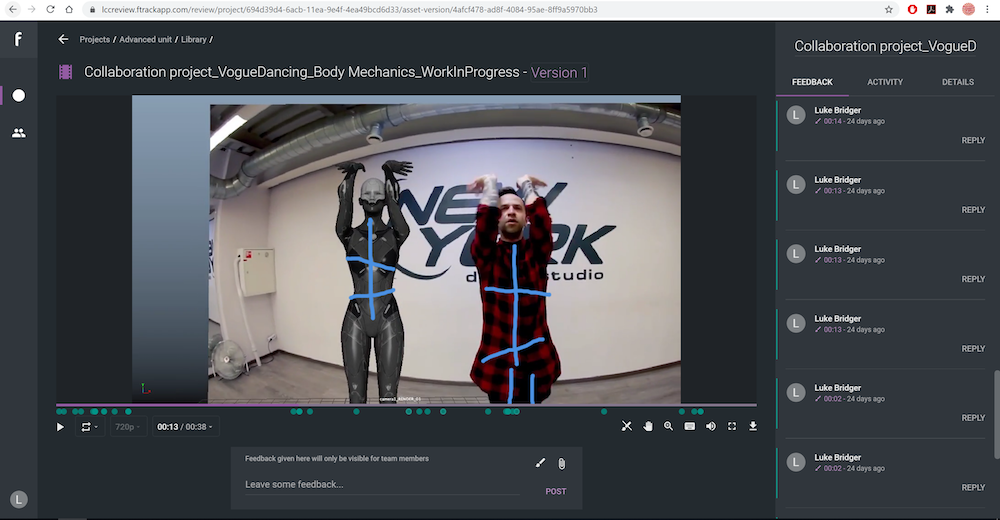Open the collaborators people icon in sidebar
Image resolution: width=1000 pixels, height=520 pixels.
tap(19, 133)
